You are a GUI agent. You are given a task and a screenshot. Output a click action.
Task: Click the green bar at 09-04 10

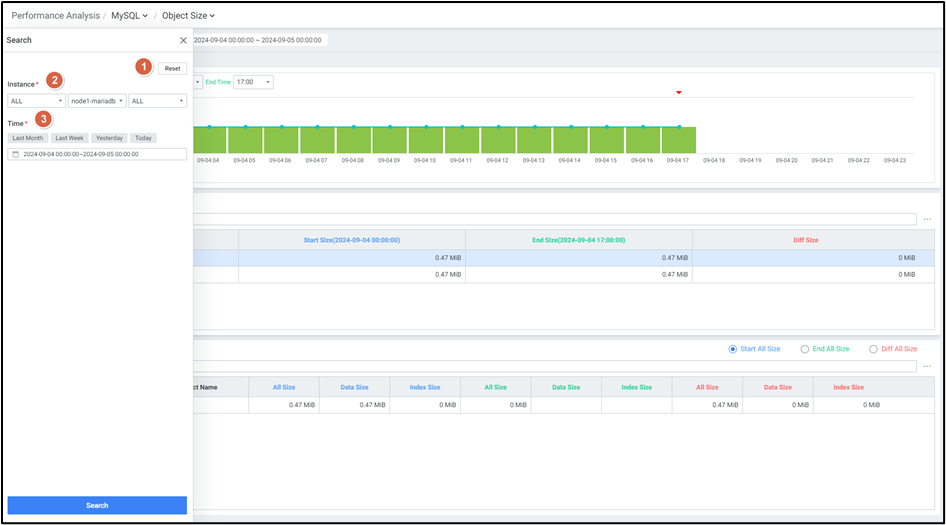pos(426,140)
